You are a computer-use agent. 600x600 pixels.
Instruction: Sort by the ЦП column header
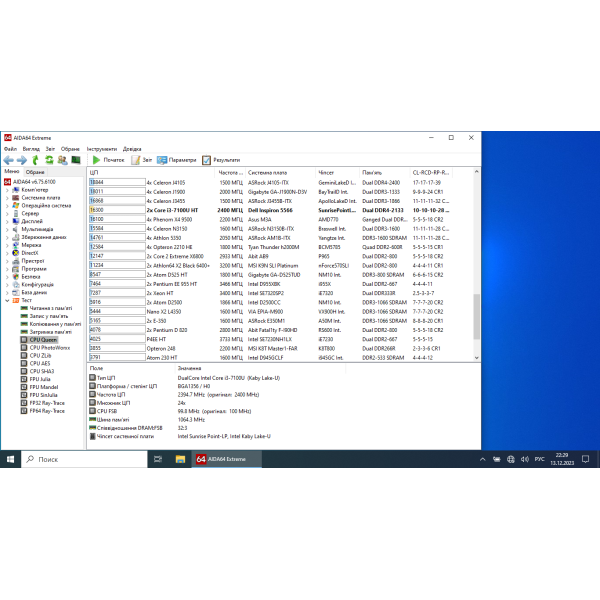[151, 173]
